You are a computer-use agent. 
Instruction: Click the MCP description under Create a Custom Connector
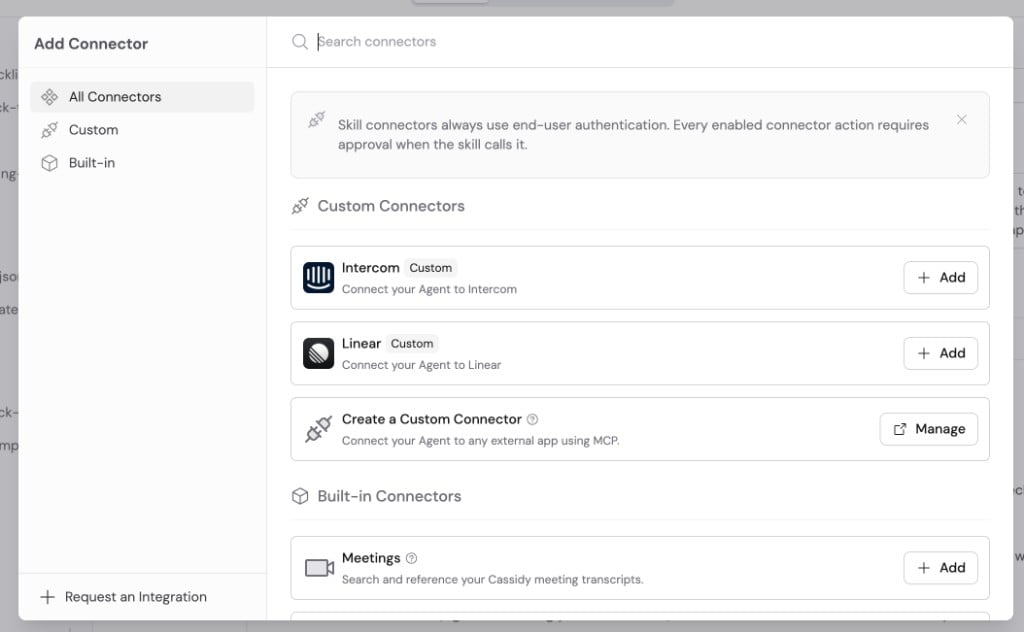(x=481, y=441)
